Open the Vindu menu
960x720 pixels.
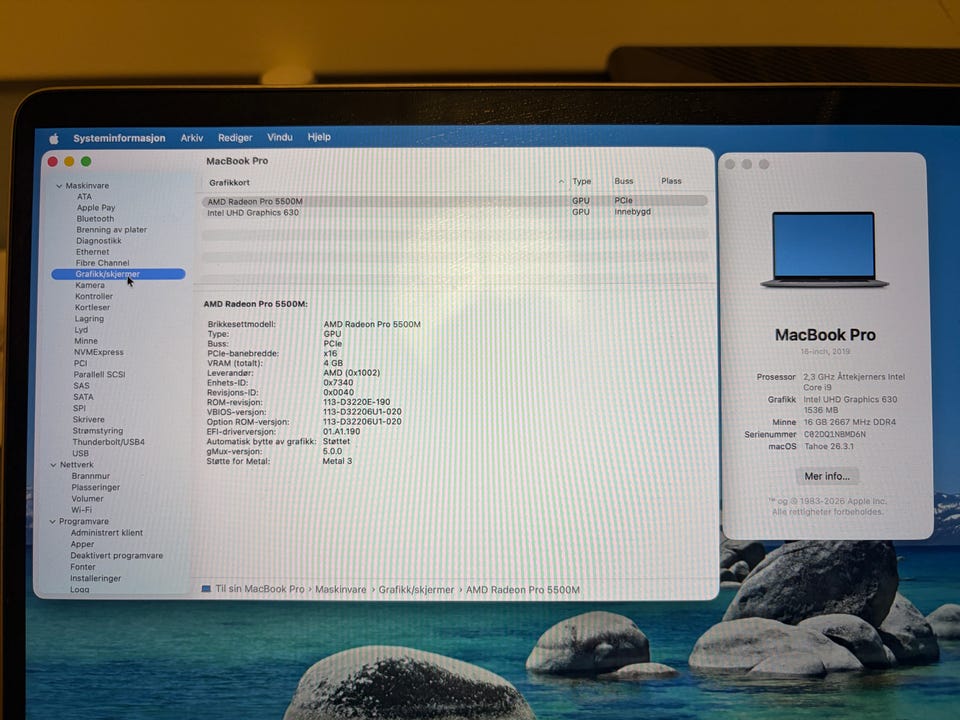[280, 137]
